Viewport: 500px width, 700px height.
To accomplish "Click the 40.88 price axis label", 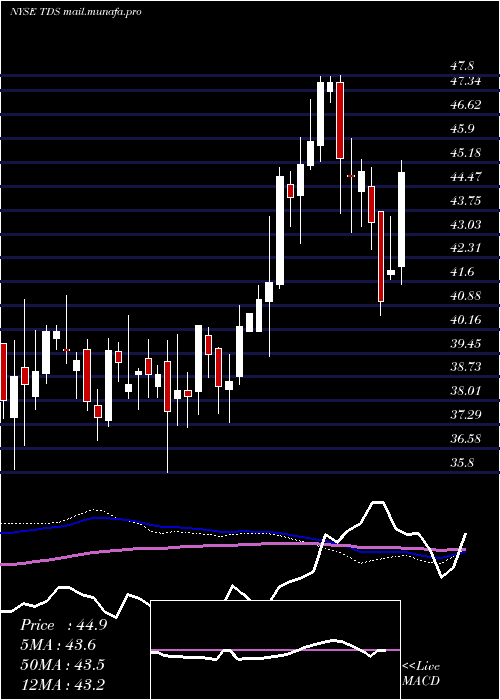I will [465, 296].
